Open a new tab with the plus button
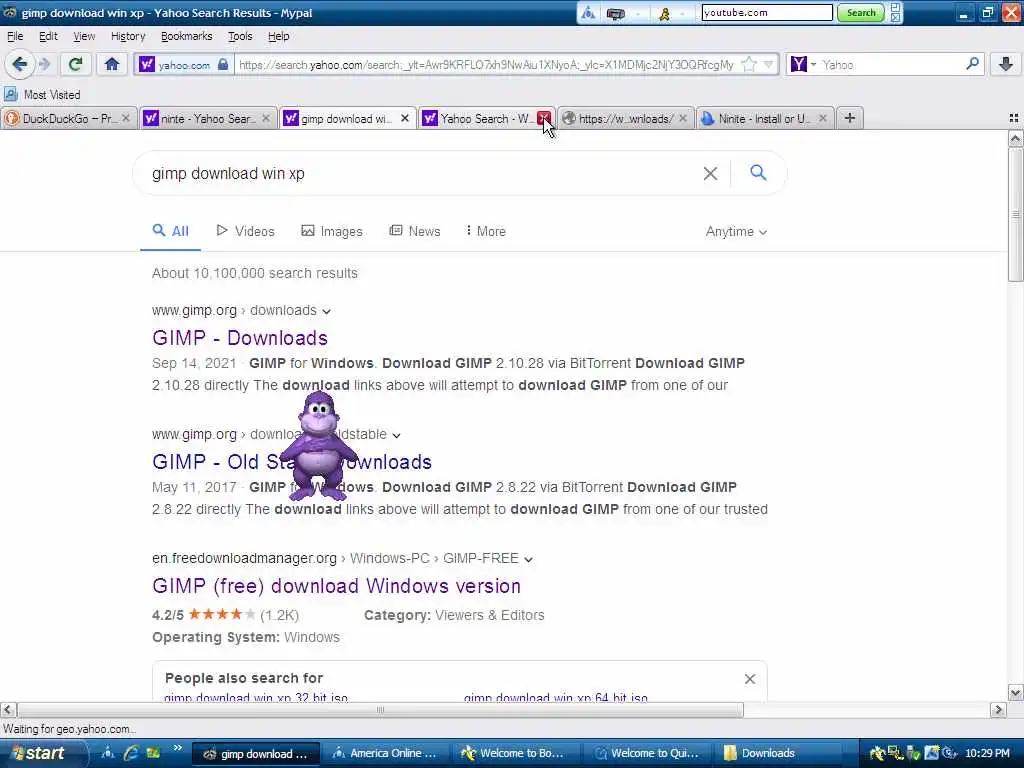 (849, 118)
